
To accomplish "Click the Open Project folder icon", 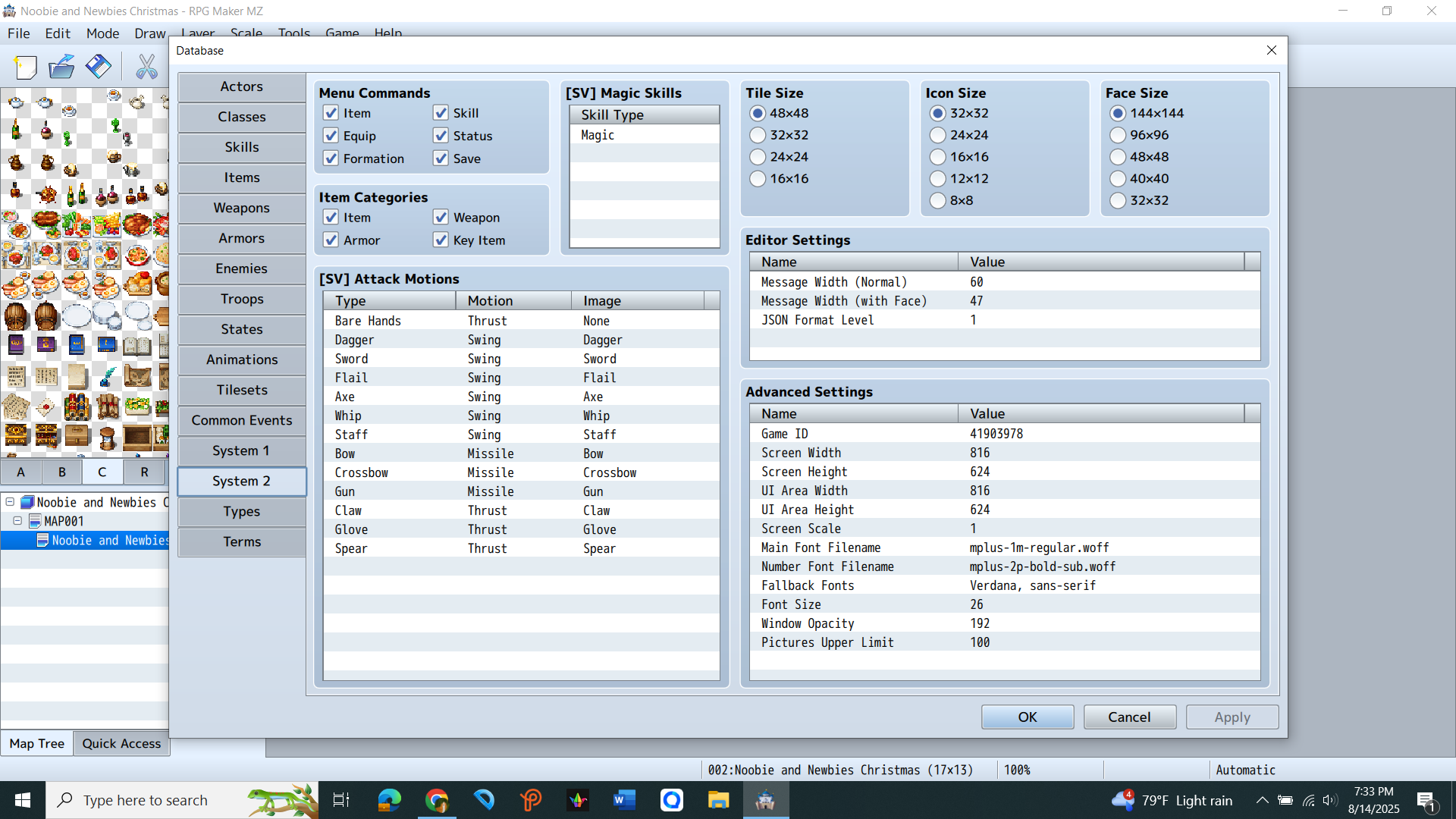I will click(x=61, y=67).
